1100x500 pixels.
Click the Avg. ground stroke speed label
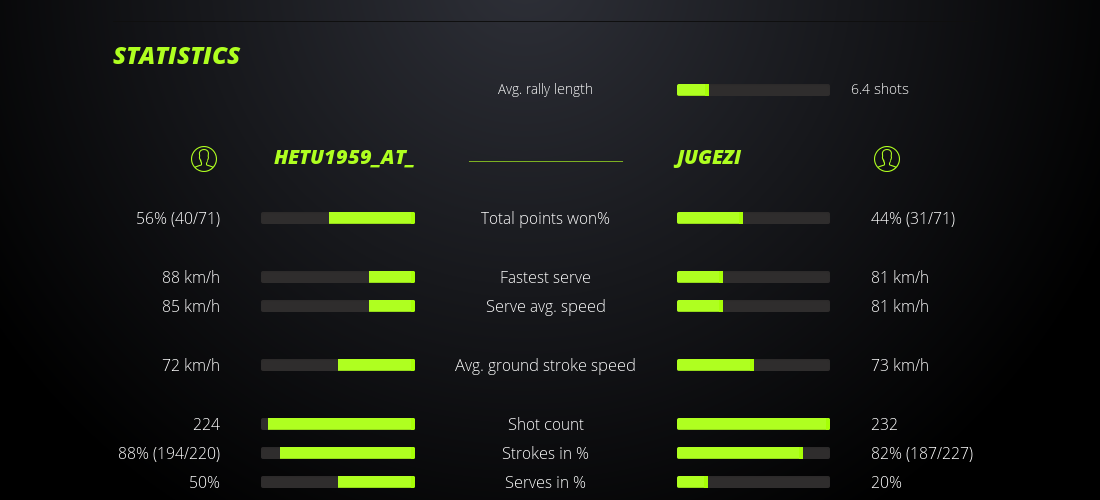(x=545, y=365)
